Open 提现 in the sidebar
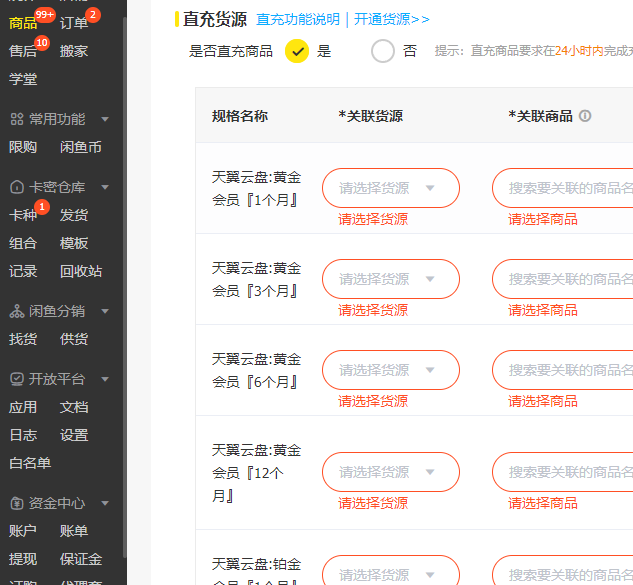The image size is (633, 585). click(23, 559)
